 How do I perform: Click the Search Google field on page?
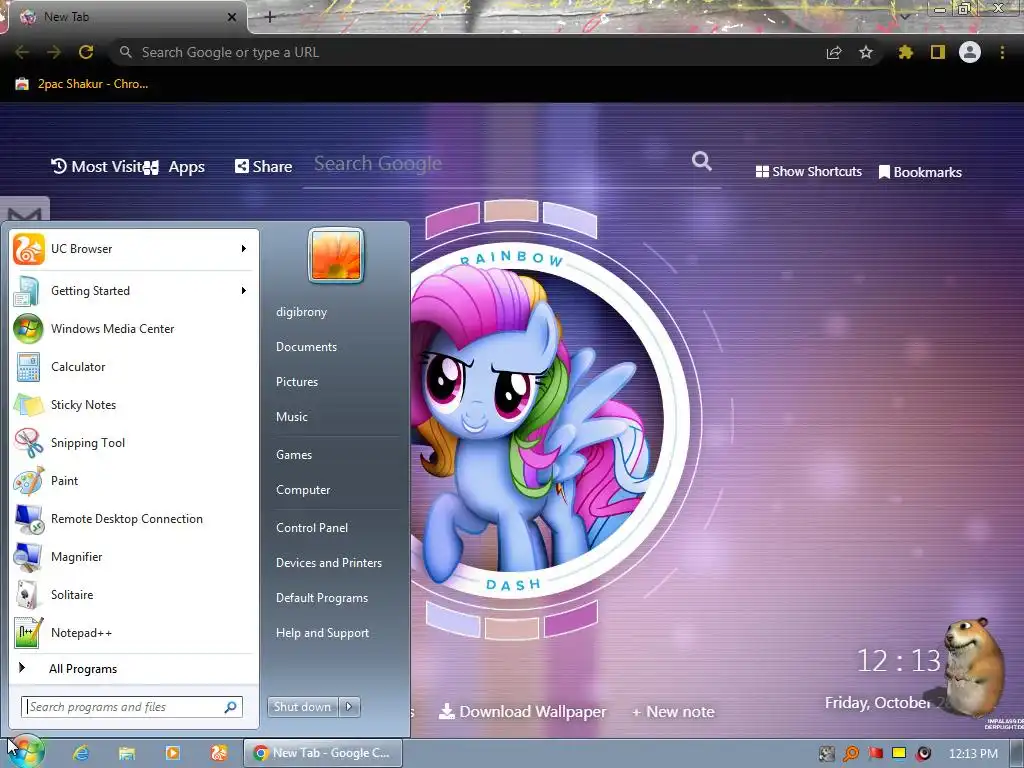coord(496,164)
